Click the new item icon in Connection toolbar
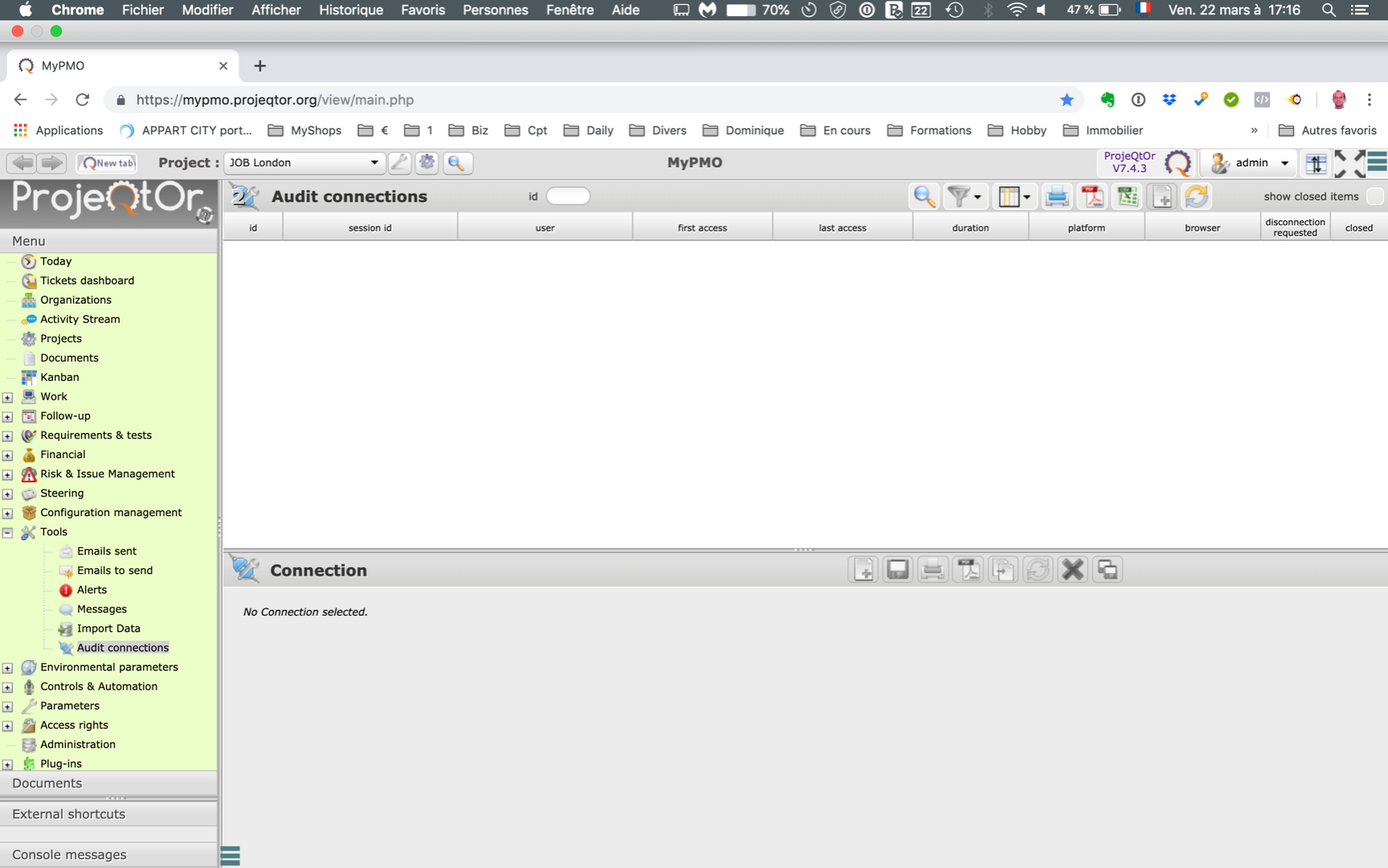This screenshot has height=868, width=1388. pos(863,570)
